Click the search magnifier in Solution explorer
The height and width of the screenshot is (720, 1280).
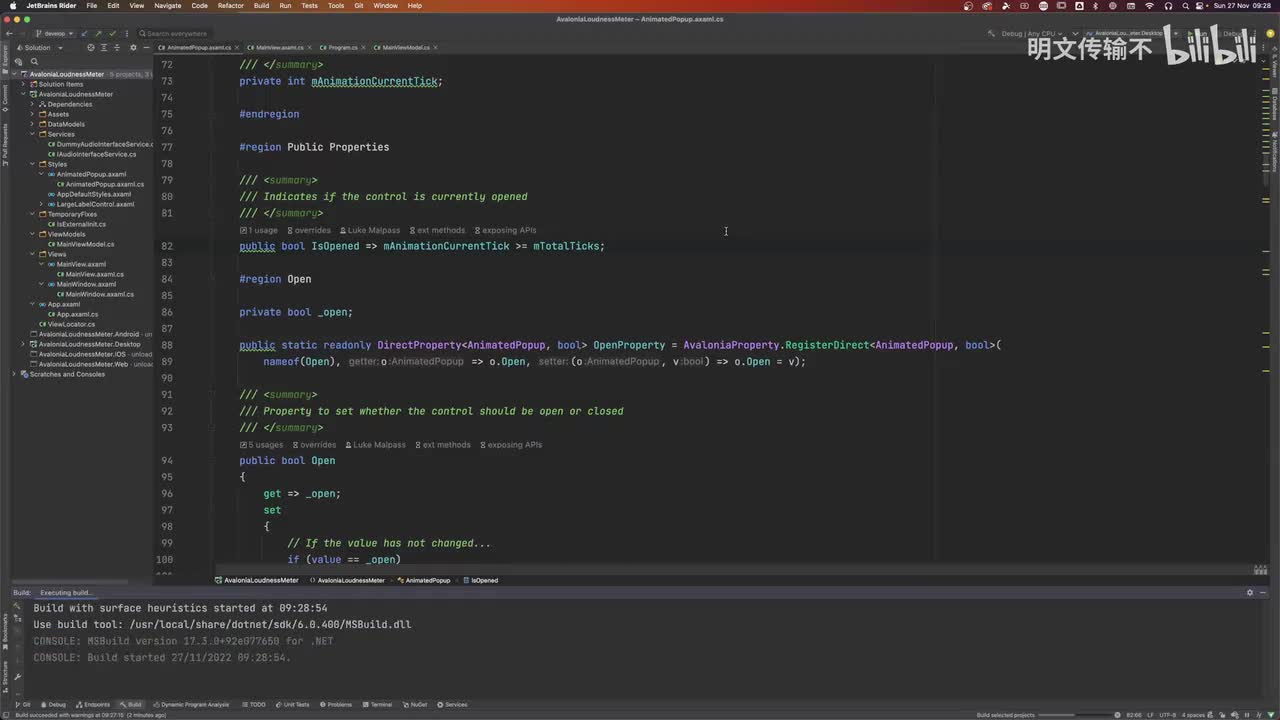(x=34, y=61)
